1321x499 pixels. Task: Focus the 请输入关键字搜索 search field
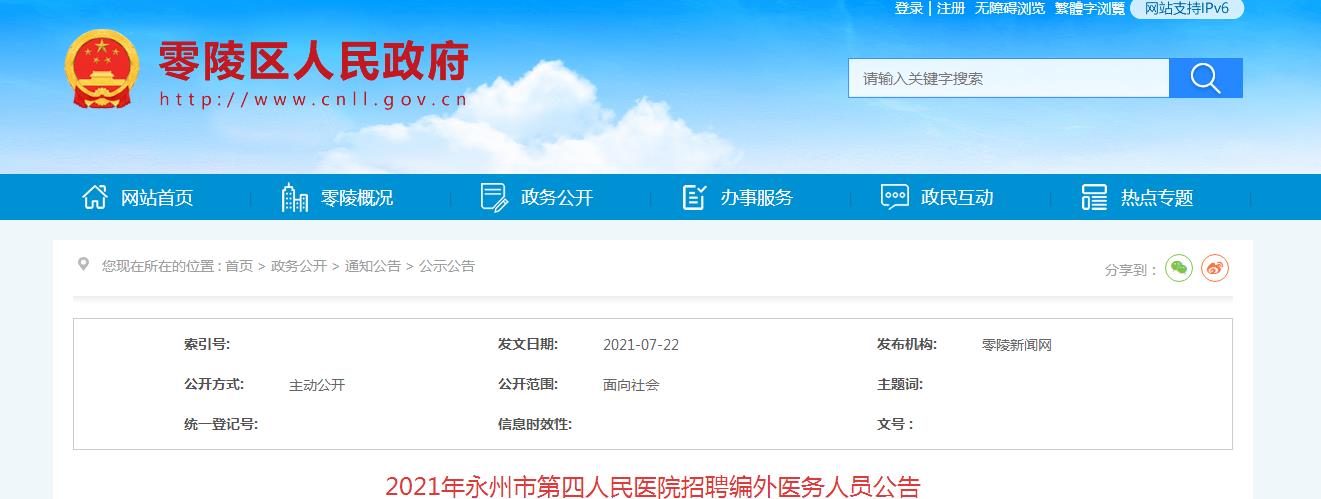[x=1009, y=78]
